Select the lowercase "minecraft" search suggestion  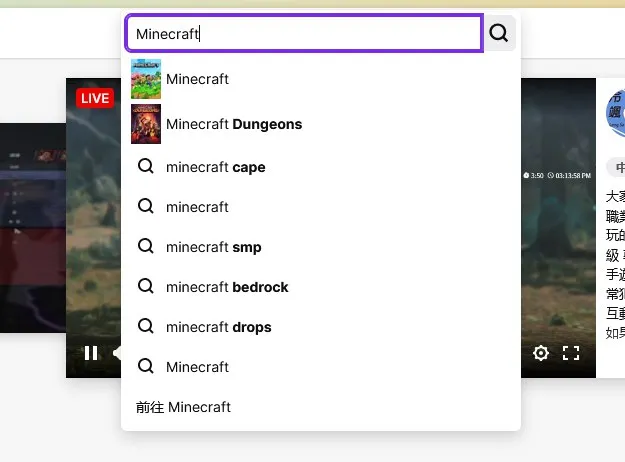198,207
